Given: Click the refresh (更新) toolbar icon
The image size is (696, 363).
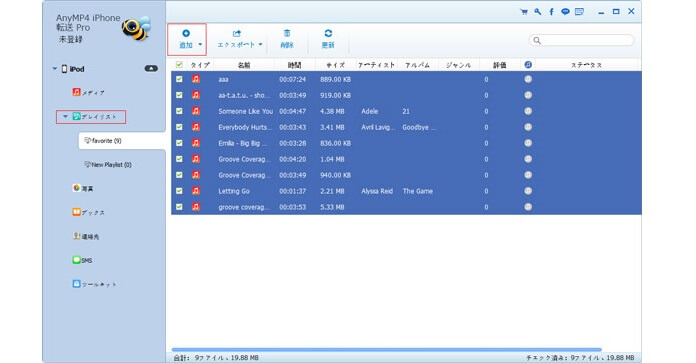Looking at the screenshot, I should (x=328, y=33).
